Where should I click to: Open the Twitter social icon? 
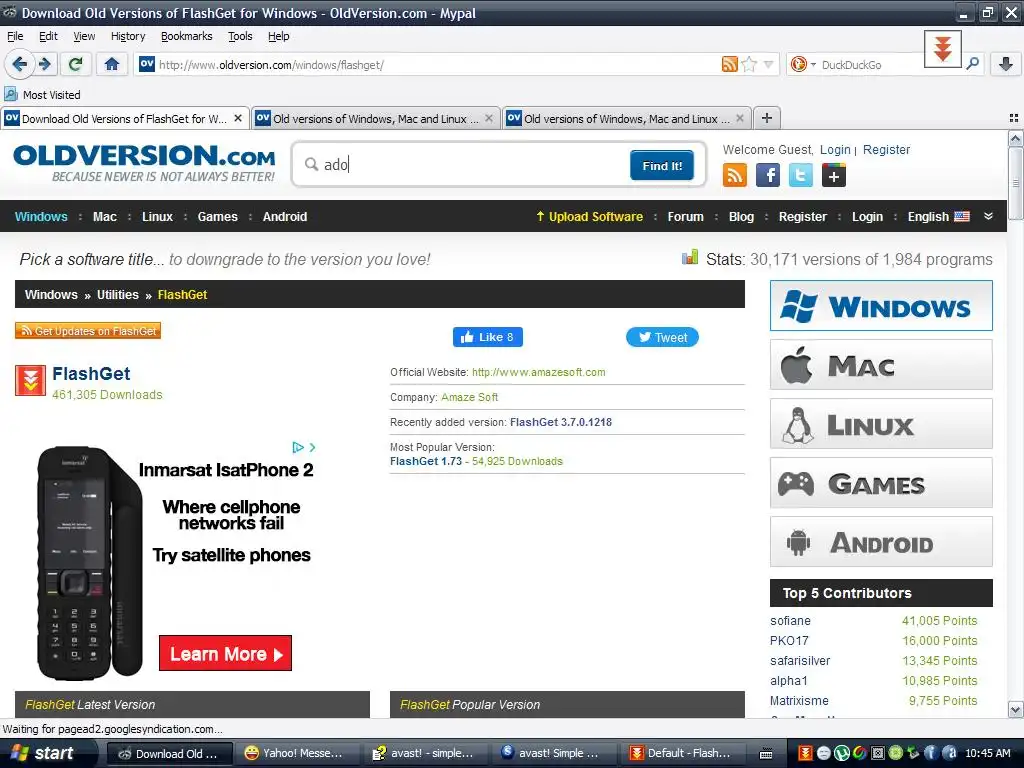[801, 175]
